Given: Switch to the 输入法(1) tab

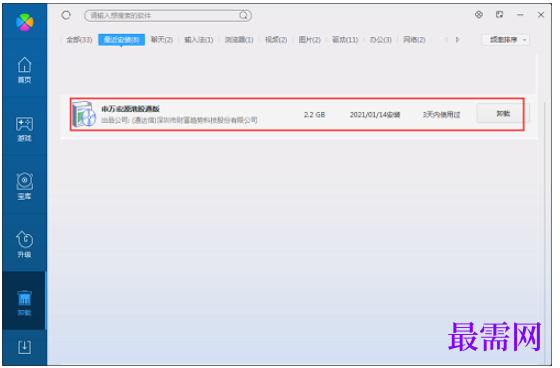Looking at the screenshot, I should click(199, 40).
